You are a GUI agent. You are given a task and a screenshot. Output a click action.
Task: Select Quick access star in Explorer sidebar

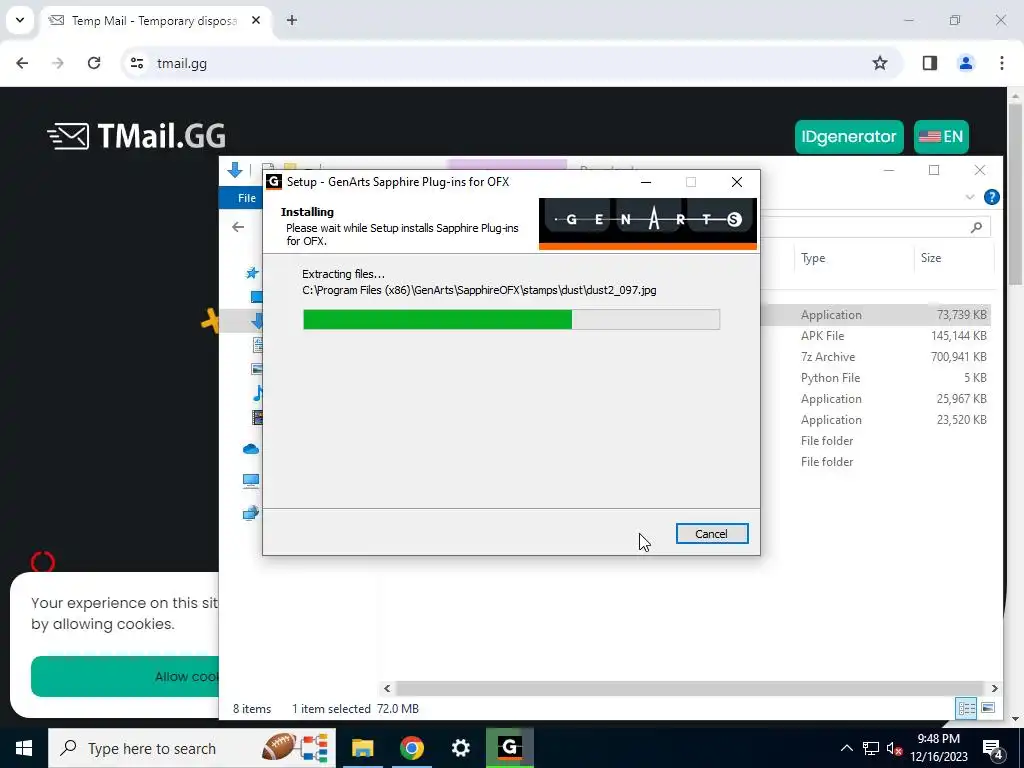[252, 273]
